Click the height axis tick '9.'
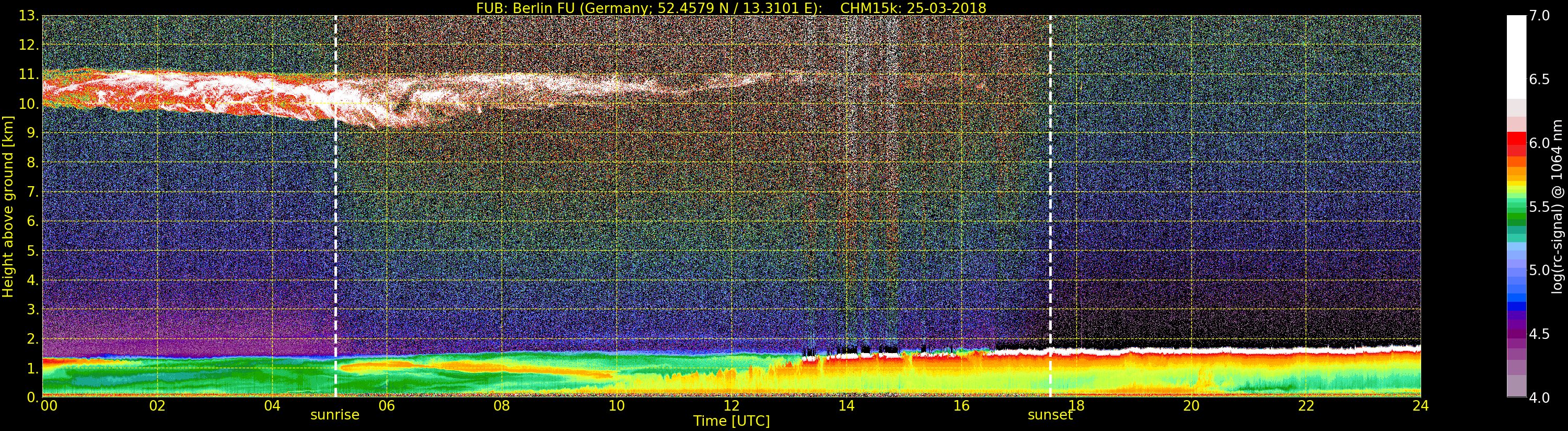This screenshot has height=431, width=1568. click(32, 133)
